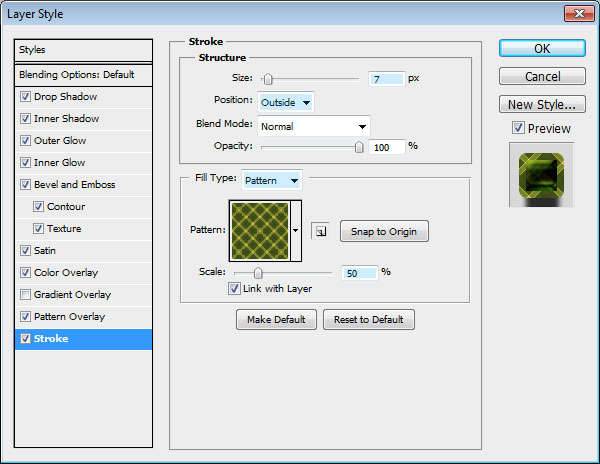Expand the Blend Mode dropdown
This screenshot has height=464, width=600.
(x=314, y=126)
